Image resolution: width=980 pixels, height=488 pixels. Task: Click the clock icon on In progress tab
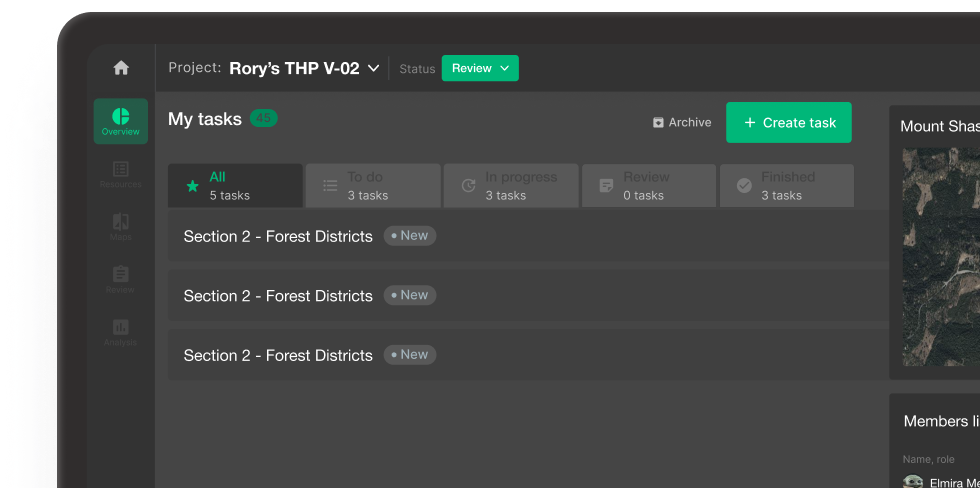pyautogui.click(x=468, y=186)
